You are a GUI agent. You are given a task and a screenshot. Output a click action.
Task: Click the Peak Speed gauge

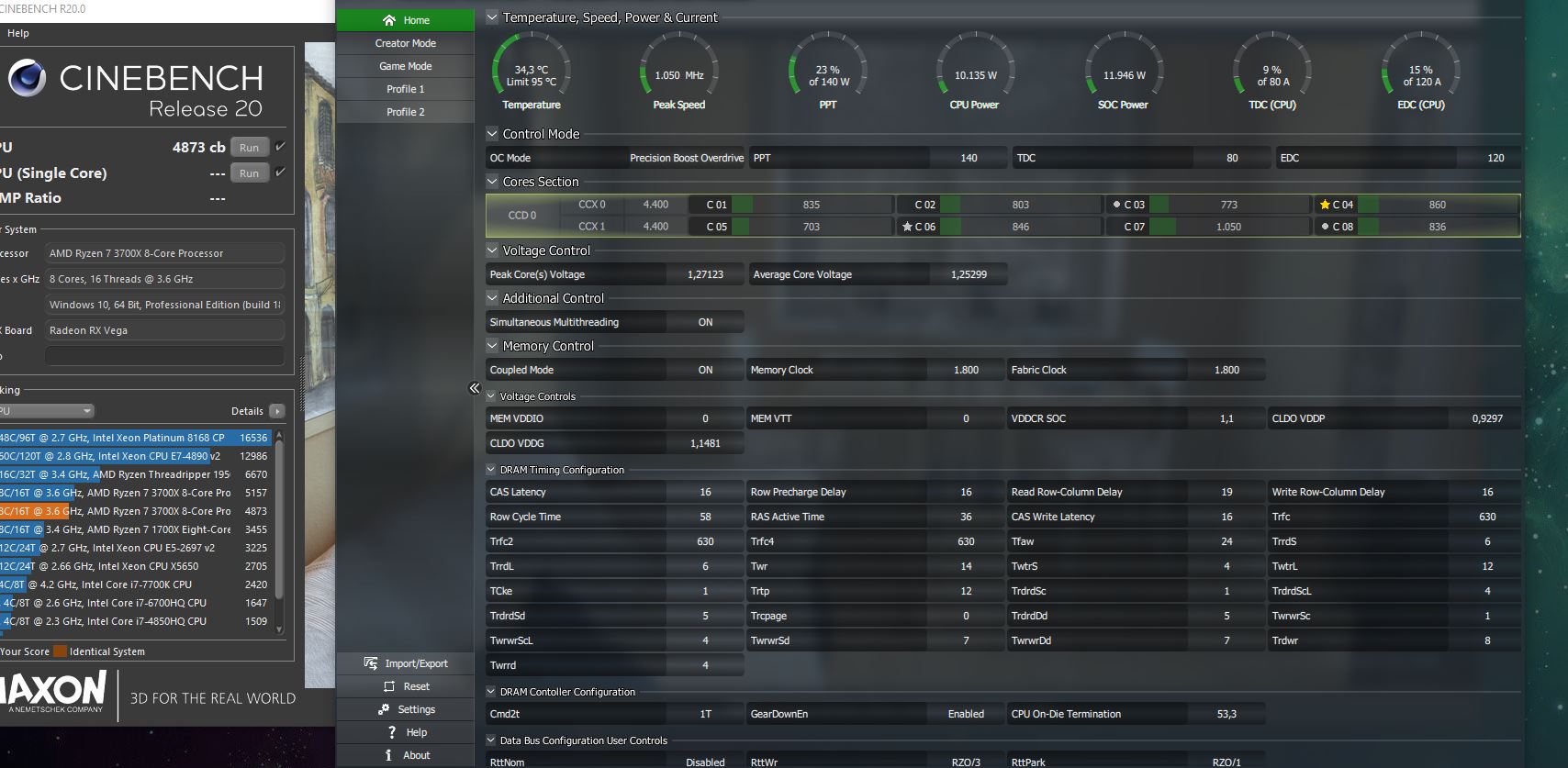pyautogui.click(x=679, y=72)
